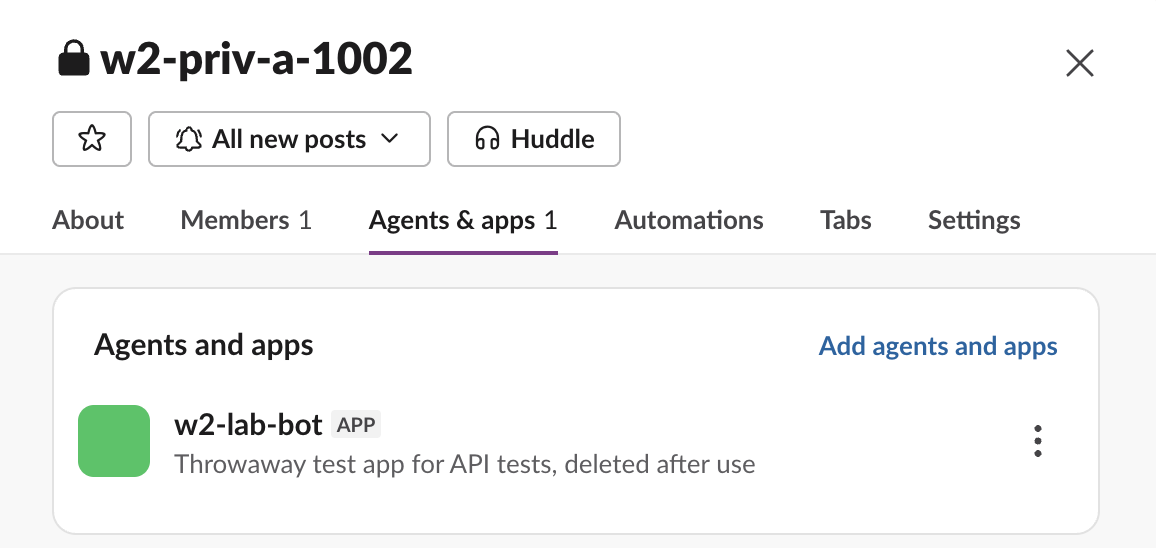Close the channel details dialog
The height and width of the screenshot is (548, 1156).
pyautogui.click(x=1079, y=64)
